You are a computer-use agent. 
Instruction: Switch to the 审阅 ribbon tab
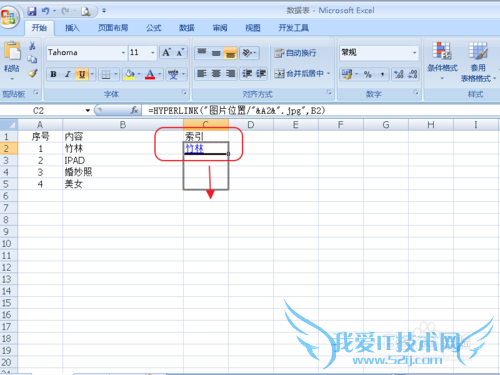coord(220,28)
